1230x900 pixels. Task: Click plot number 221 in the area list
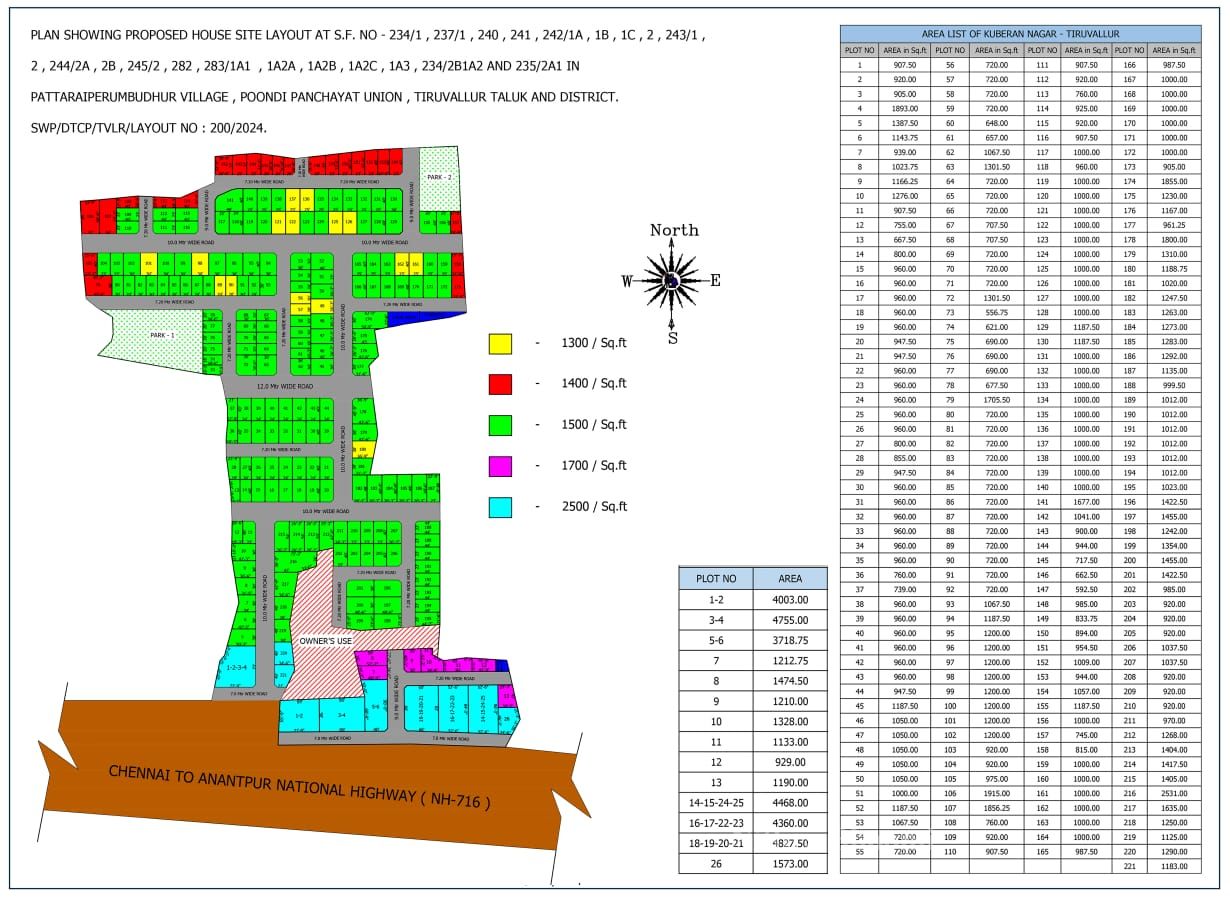pos(1129,866)
